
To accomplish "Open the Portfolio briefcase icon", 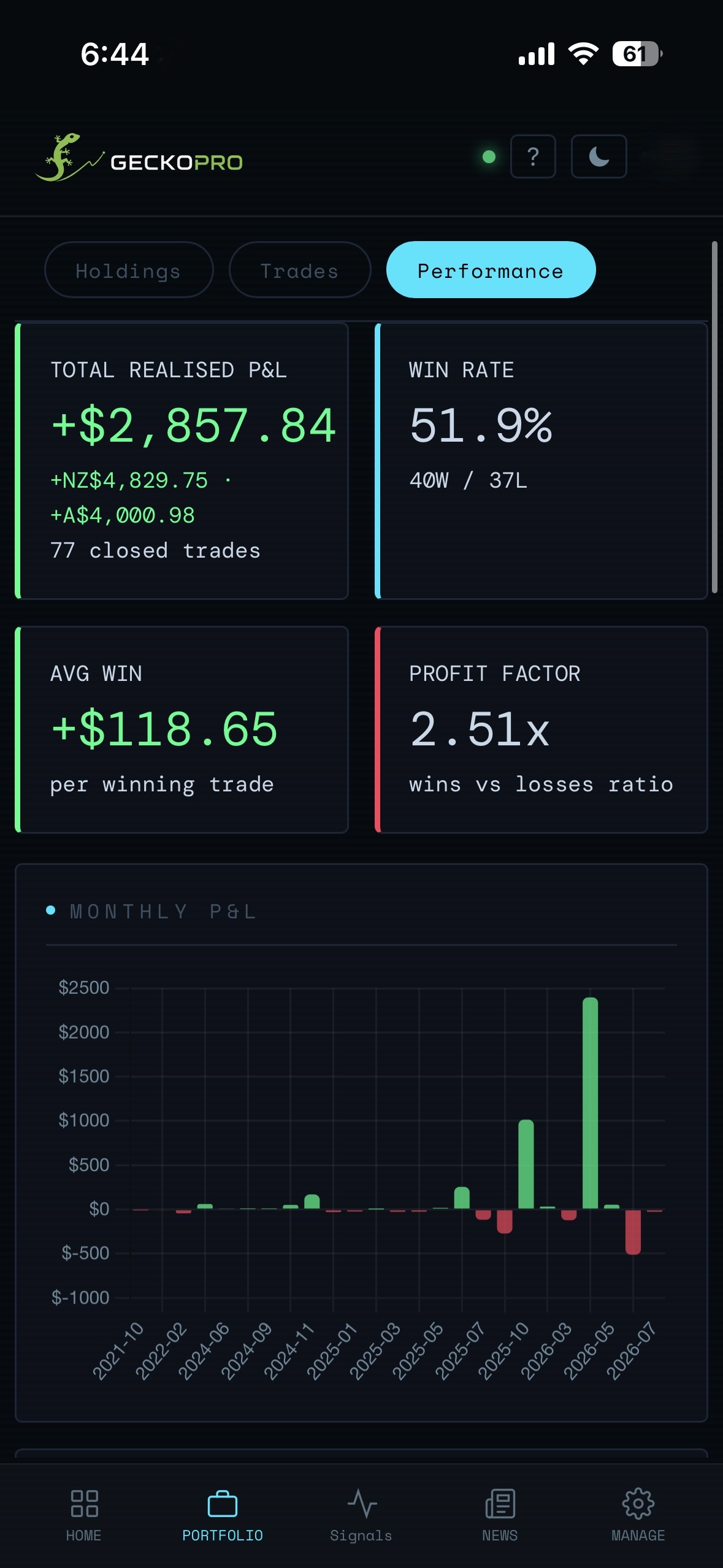I will [223, 1504].
